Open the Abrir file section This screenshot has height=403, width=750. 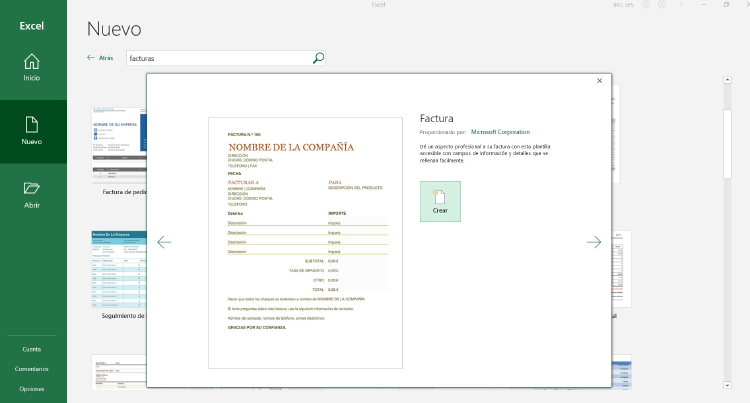pyautogui.click(x=32, y=195)
